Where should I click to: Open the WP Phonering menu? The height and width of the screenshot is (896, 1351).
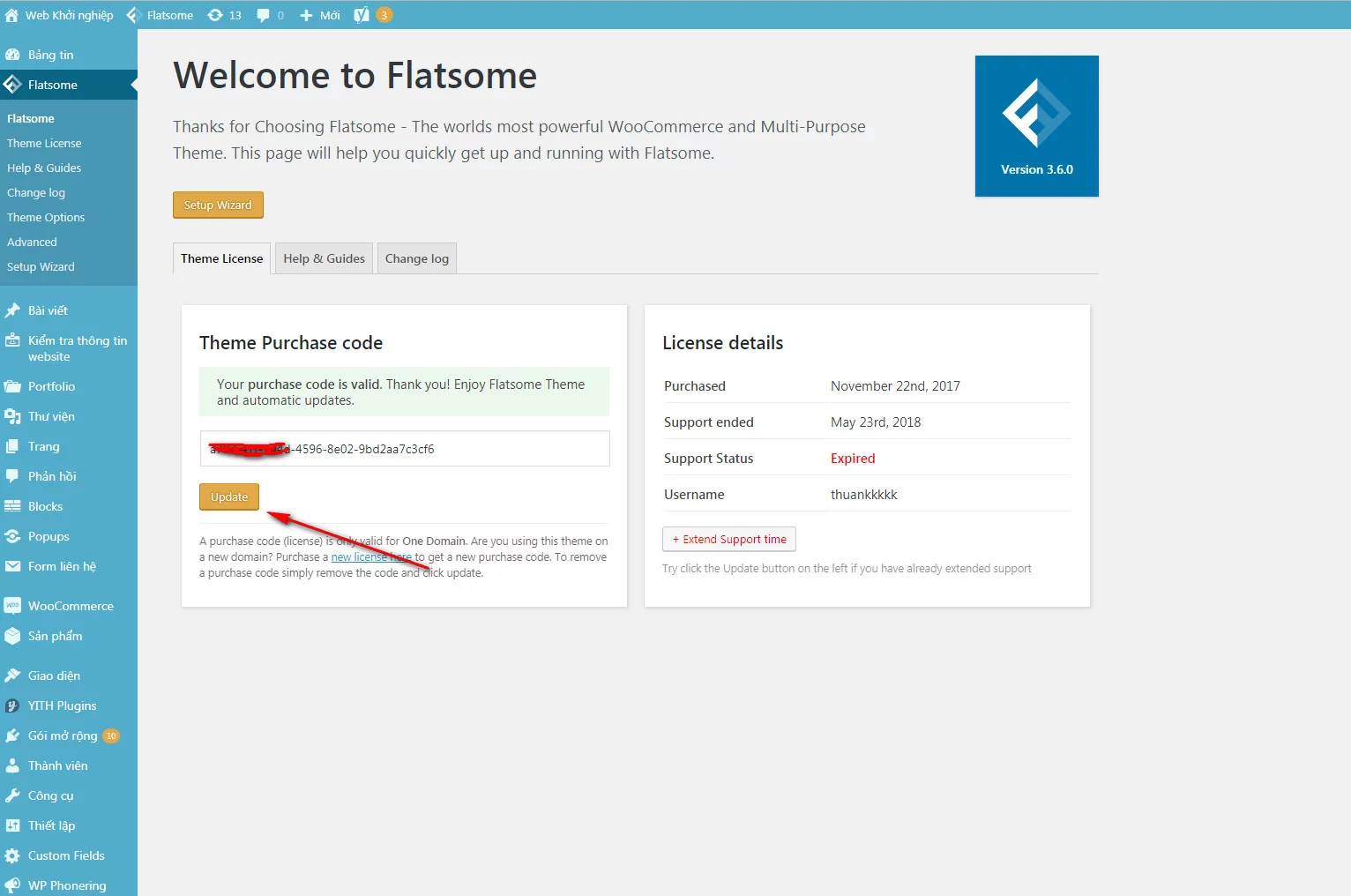tap(69, 885)
